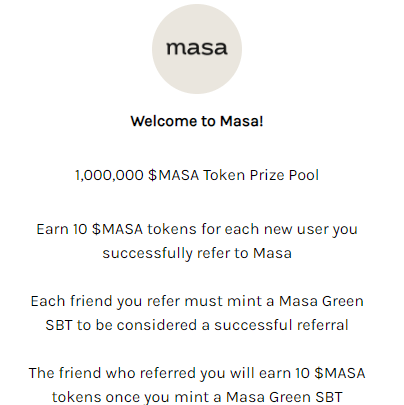Click the words "must mint"
The image size is (404, 405).
click(223, 301)
